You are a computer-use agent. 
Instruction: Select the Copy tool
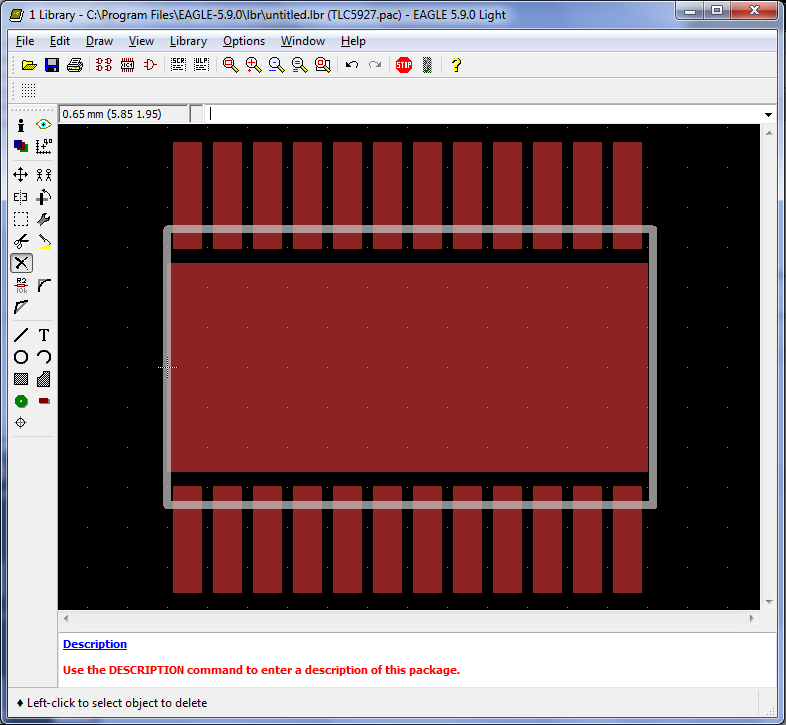click(x=44, y=174)
